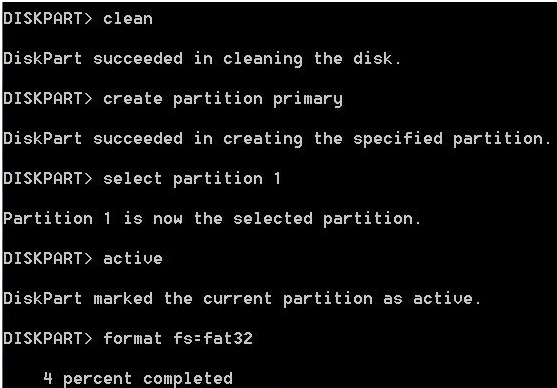Click the '4 percent completed' progress text
This screenshot has width=557, height=388.
[x=138, y=378]
